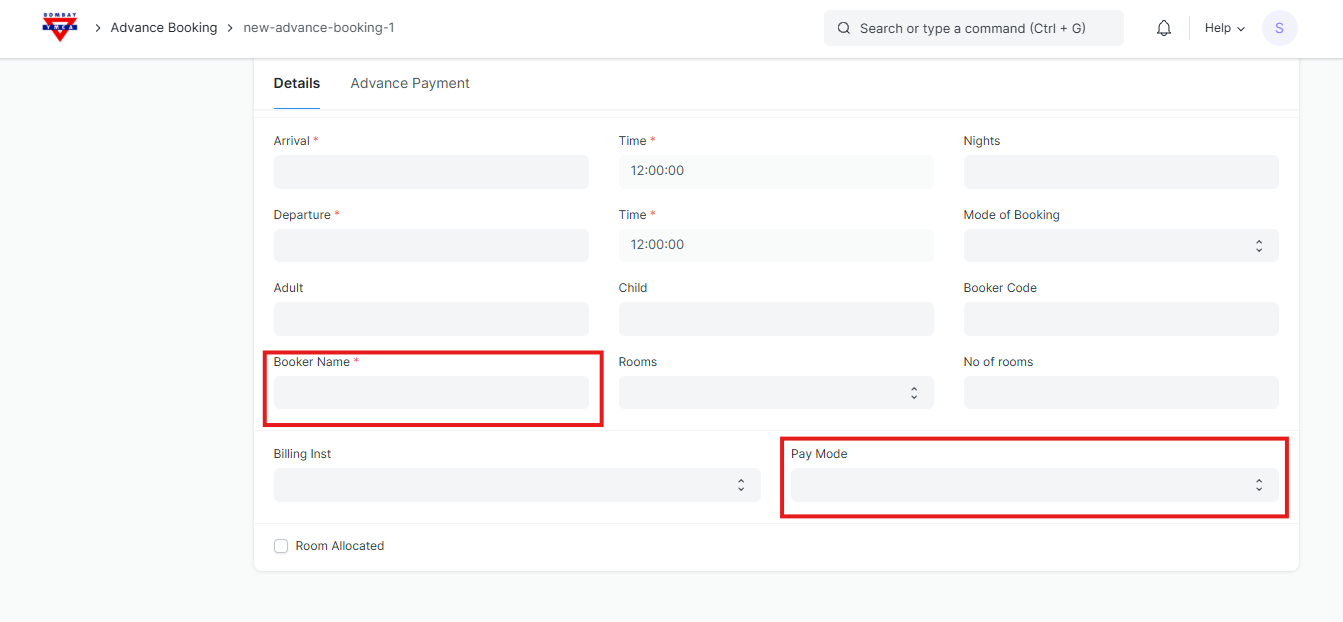
Task: Switch to the Advance Payment tab
Action: [x=409, y=83]
